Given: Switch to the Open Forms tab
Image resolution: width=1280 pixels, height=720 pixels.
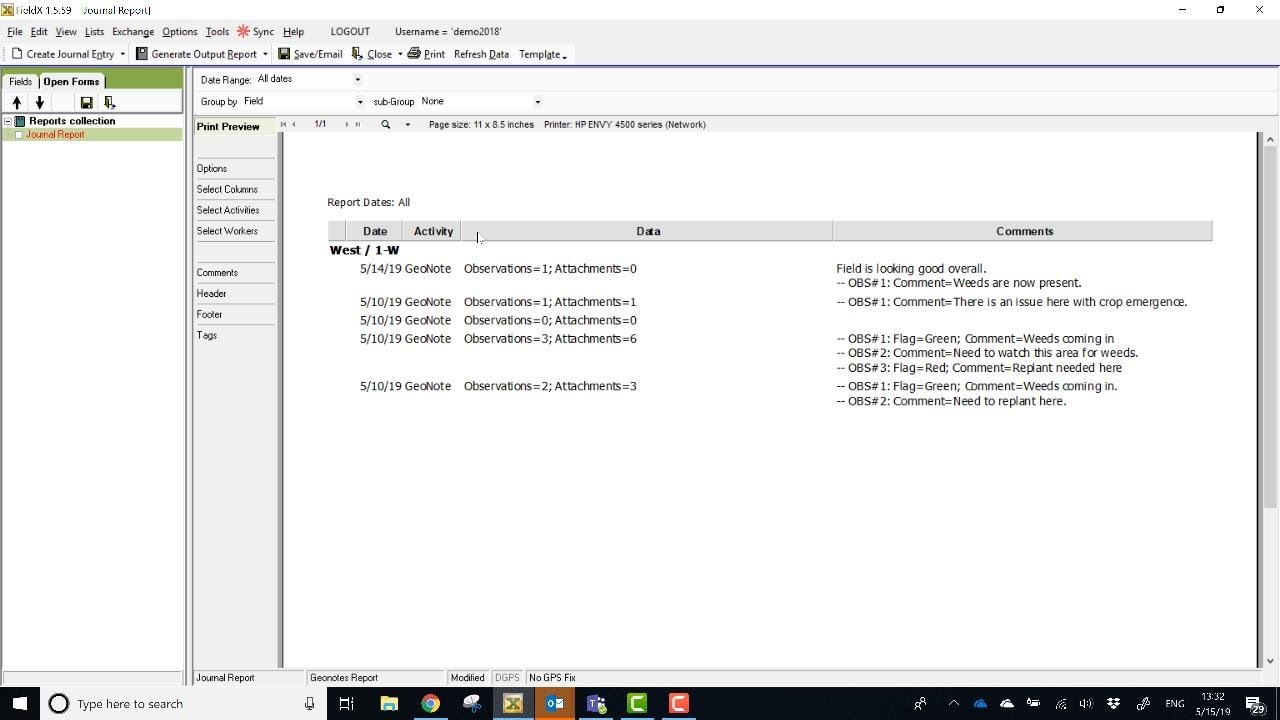Looking at the screenshot, I should 71,81.
